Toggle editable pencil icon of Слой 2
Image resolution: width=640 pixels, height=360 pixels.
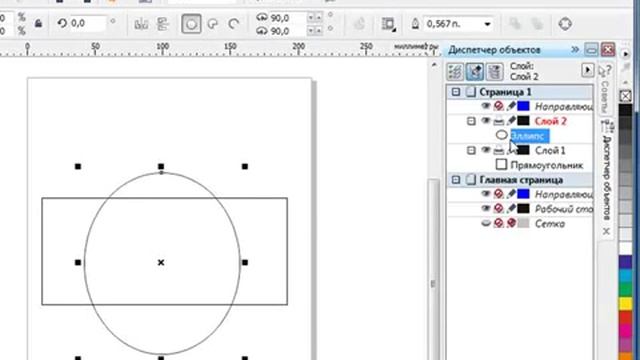point(511,121)
